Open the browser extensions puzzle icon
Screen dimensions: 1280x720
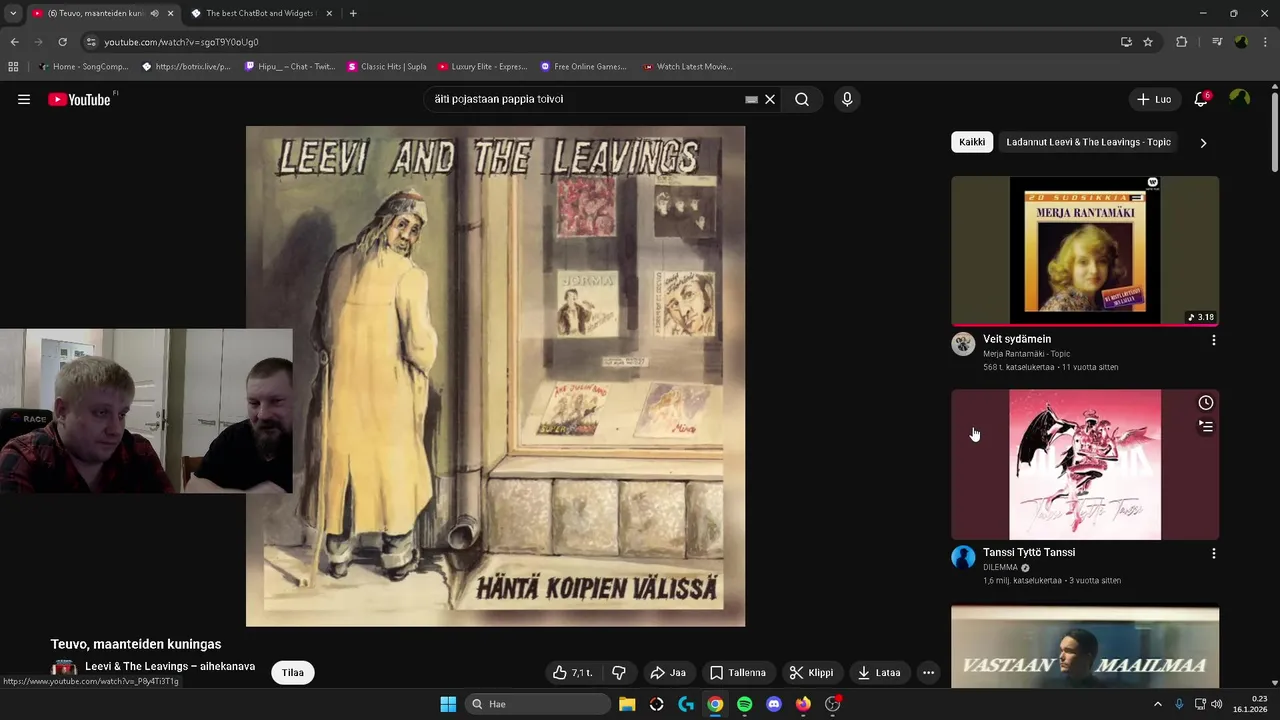1181,42
